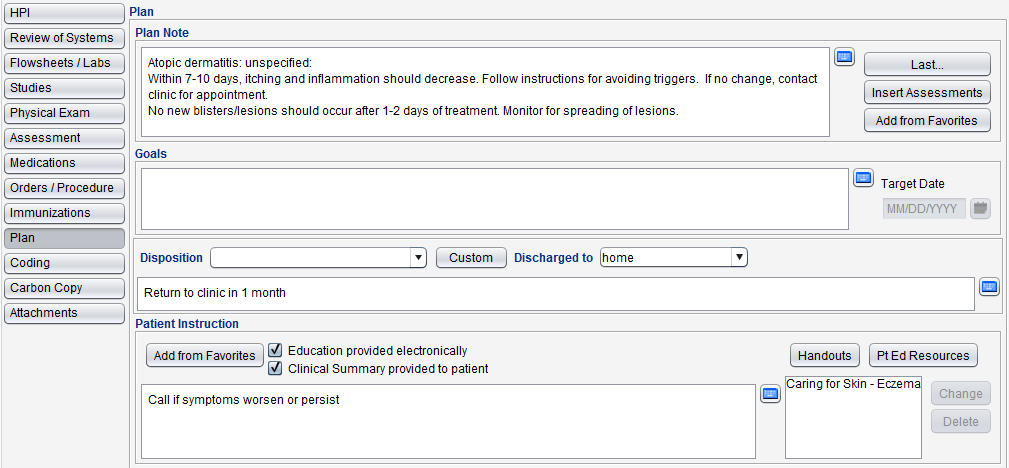The height and width of the screenshot is (468, 1009).
Task: Switch to the Medications section
Action: [64, 163]
